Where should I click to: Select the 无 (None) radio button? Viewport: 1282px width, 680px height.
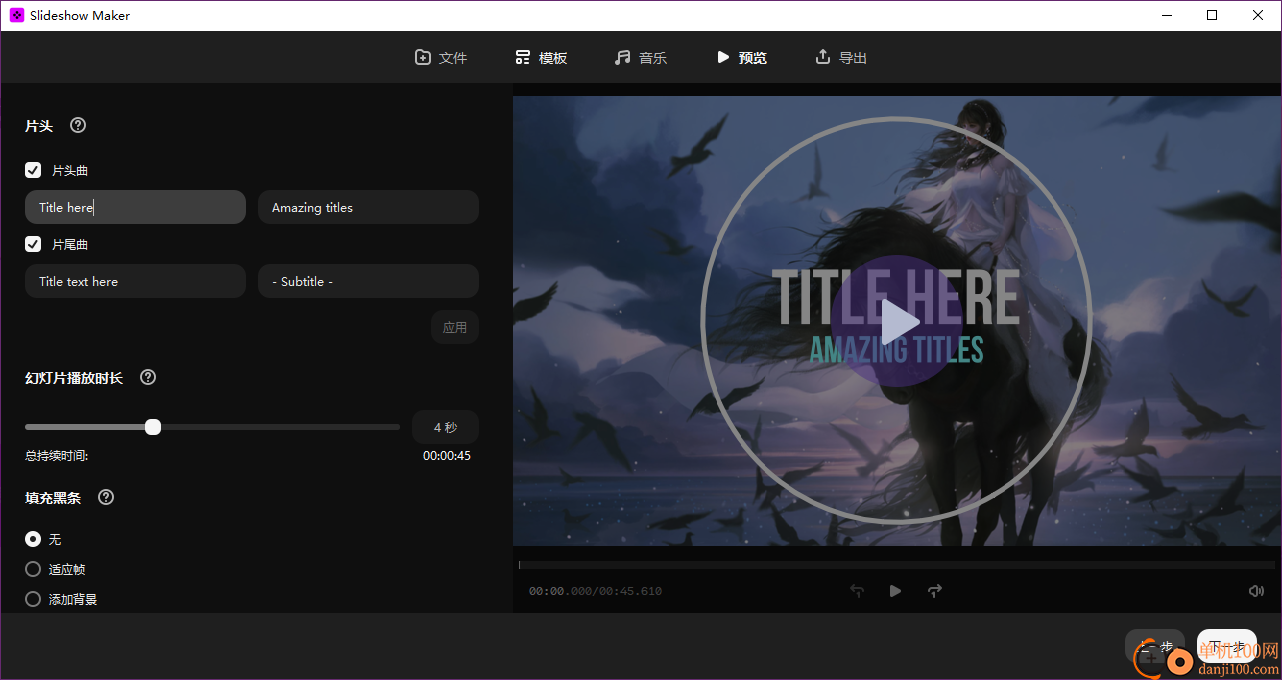click(x=33, y=539)
